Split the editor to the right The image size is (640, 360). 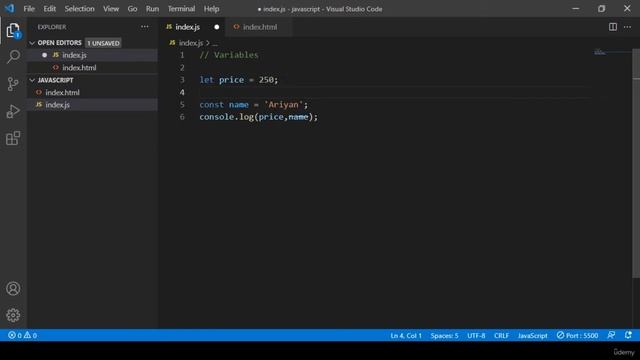613,27
